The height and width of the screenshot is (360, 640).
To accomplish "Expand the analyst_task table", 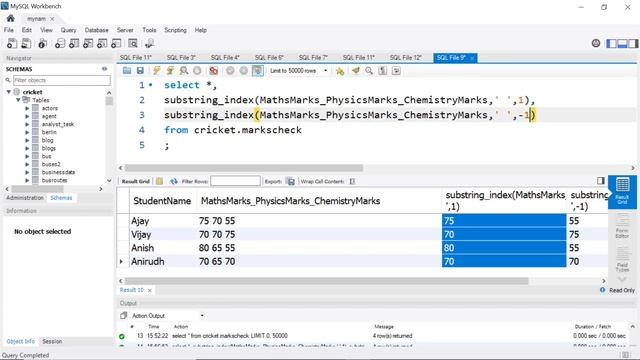I will coord(27,124).
